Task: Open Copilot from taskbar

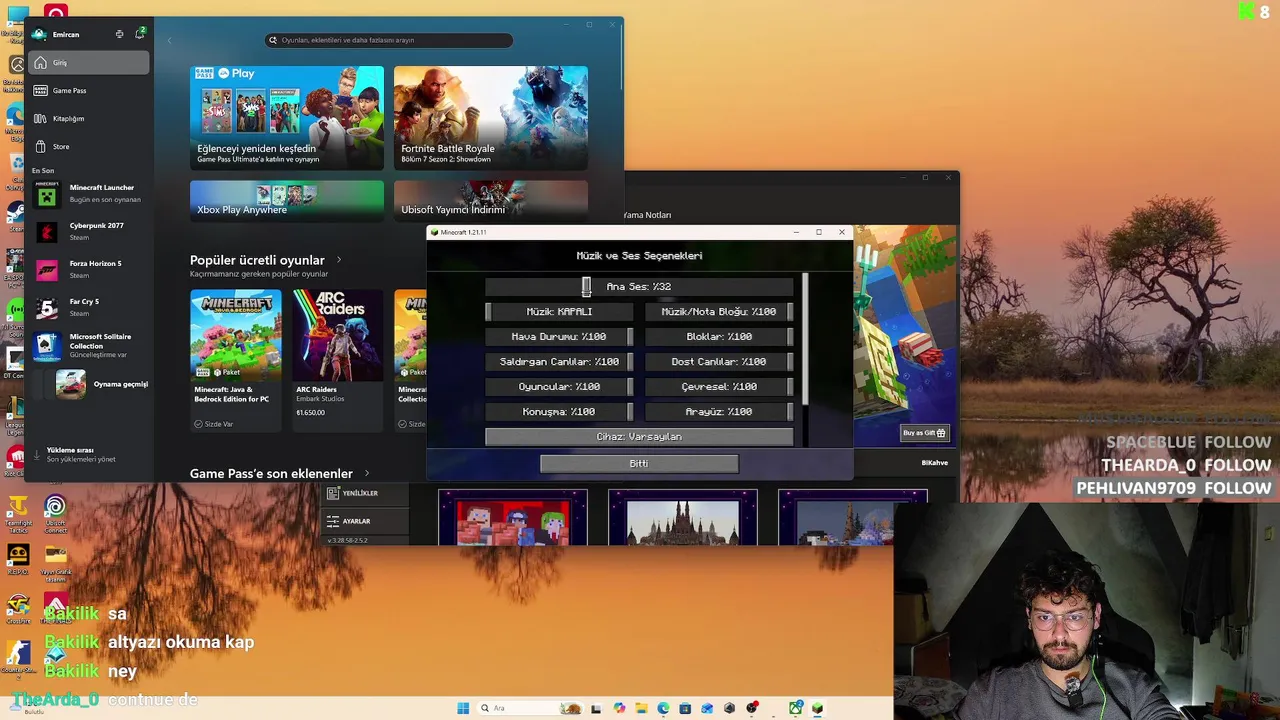Action: tap(619, 708)
